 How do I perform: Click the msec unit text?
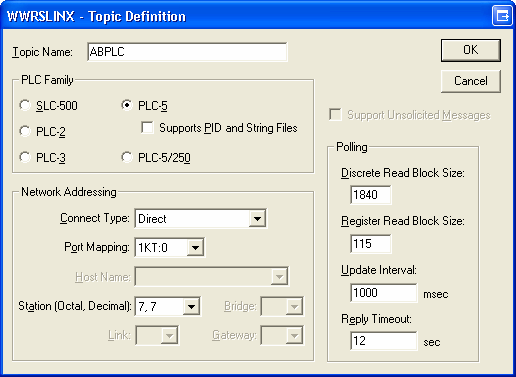pyautogui.click(x=436, y=294)
